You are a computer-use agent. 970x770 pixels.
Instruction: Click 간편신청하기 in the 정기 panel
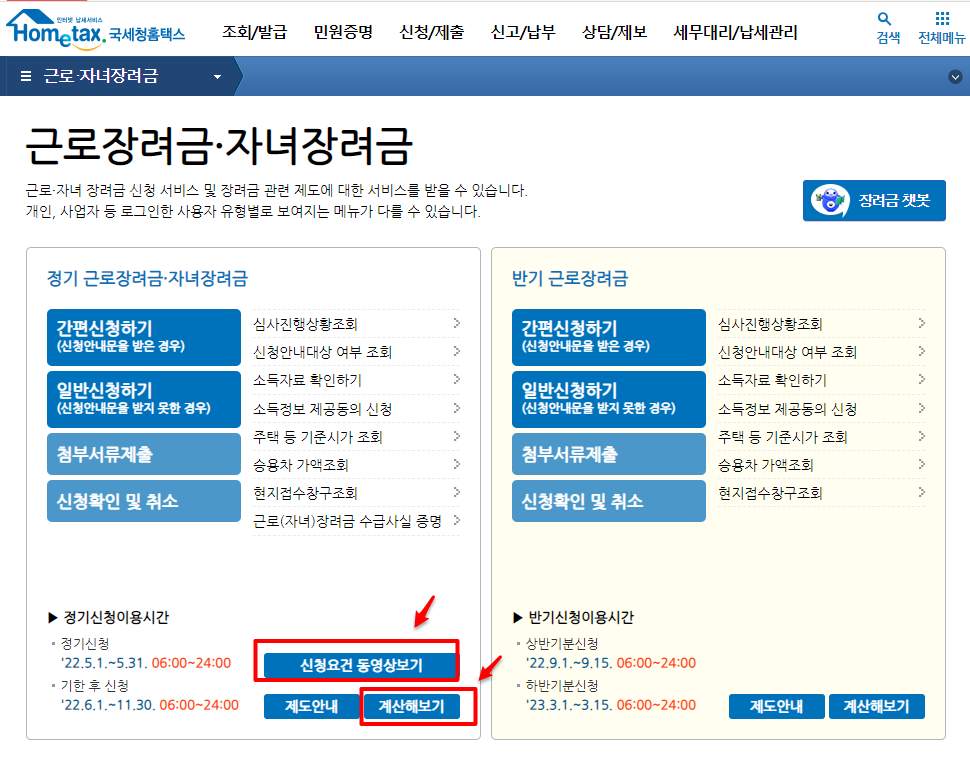click(x=144, y=337)
